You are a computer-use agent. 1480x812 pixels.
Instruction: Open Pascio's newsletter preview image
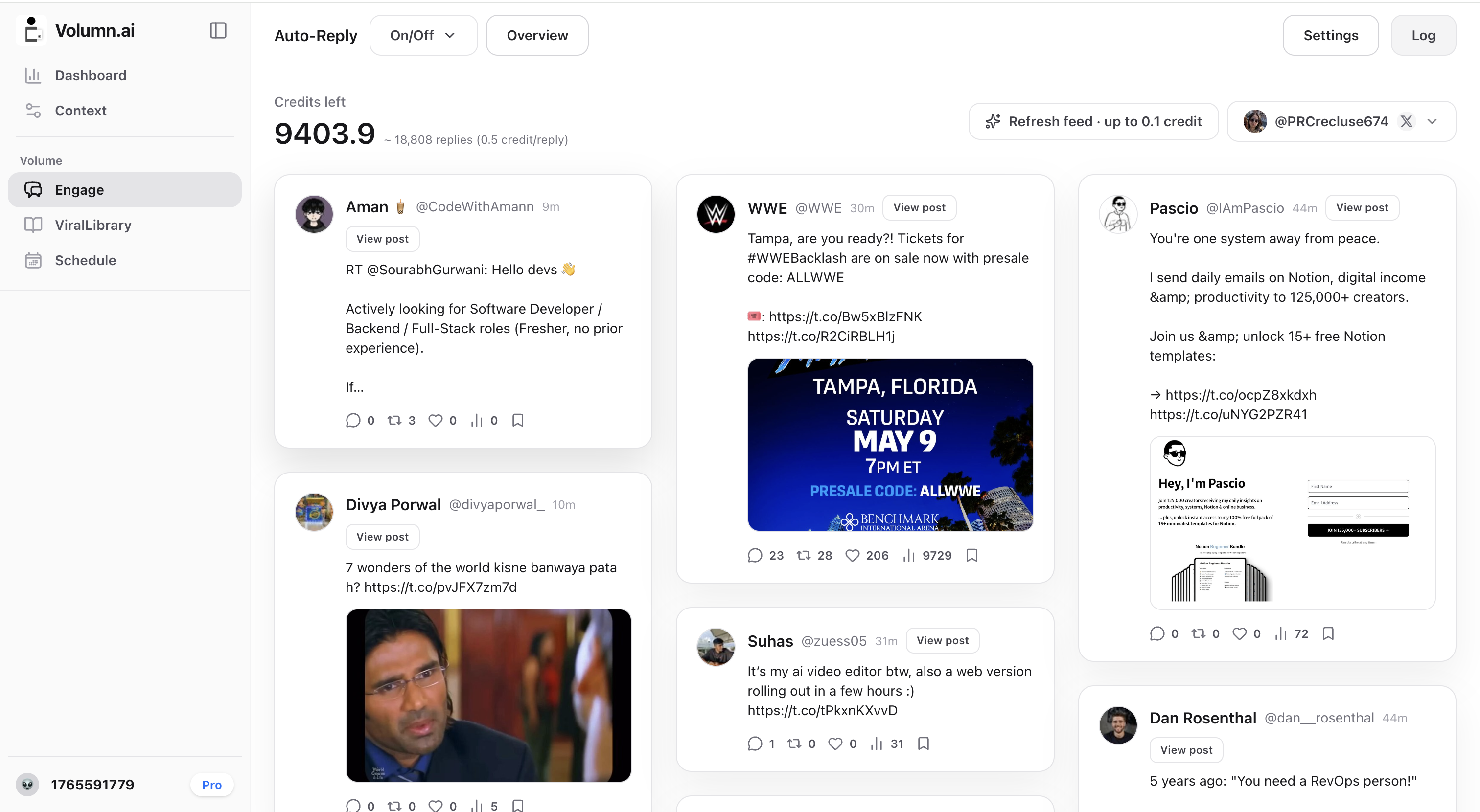pos(1292,522)
